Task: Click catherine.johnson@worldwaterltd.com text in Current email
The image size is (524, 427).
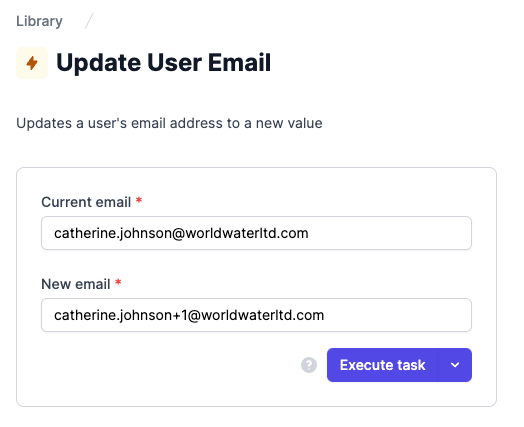Action: pyautogui.click(x=181, y=233)
